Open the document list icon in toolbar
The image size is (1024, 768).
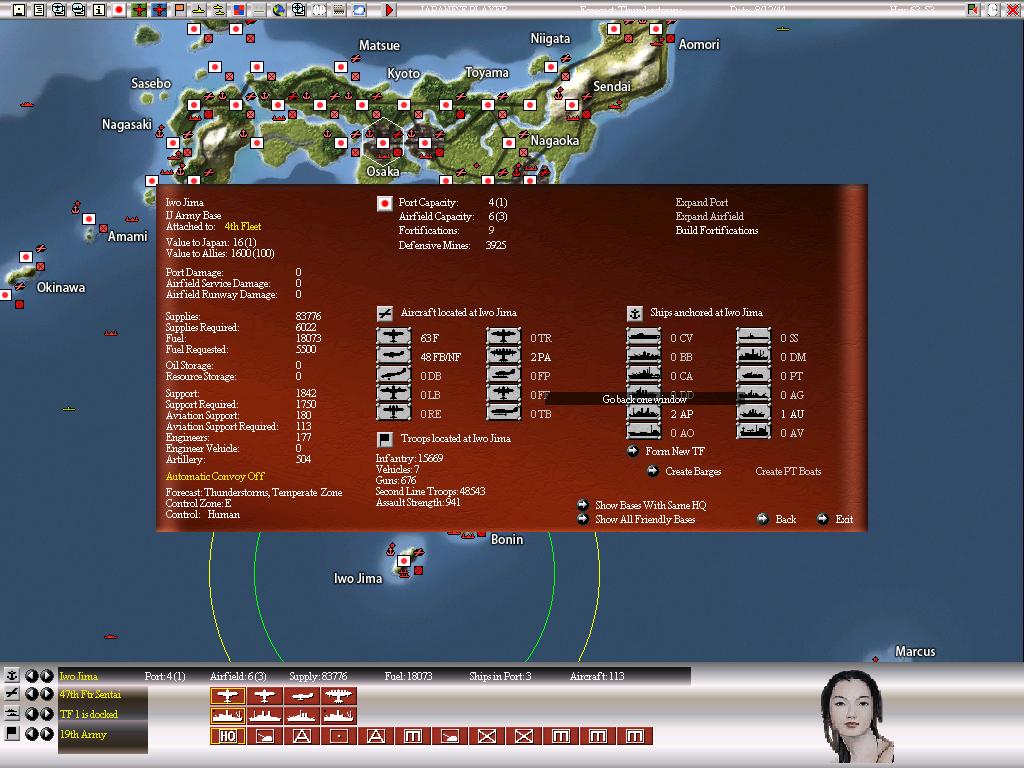(39, 10)
